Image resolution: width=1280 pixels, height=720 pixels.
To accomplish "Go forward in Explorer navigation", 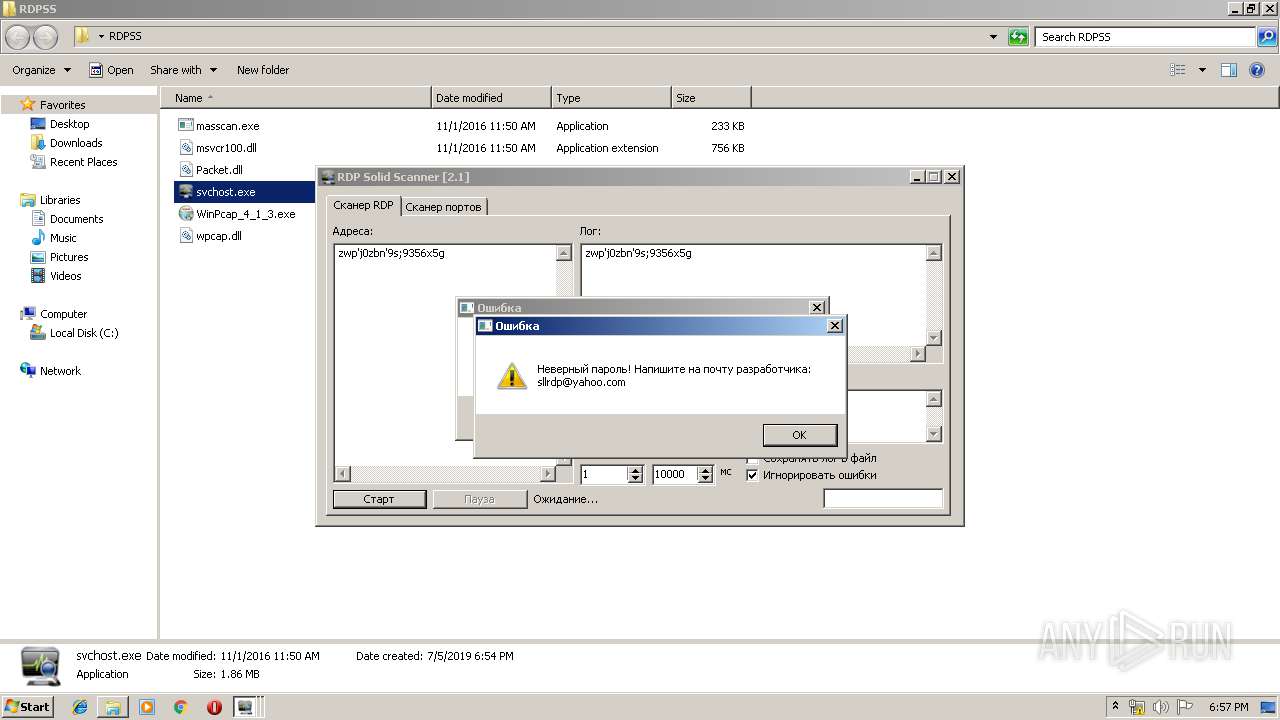I will (46, 37).
